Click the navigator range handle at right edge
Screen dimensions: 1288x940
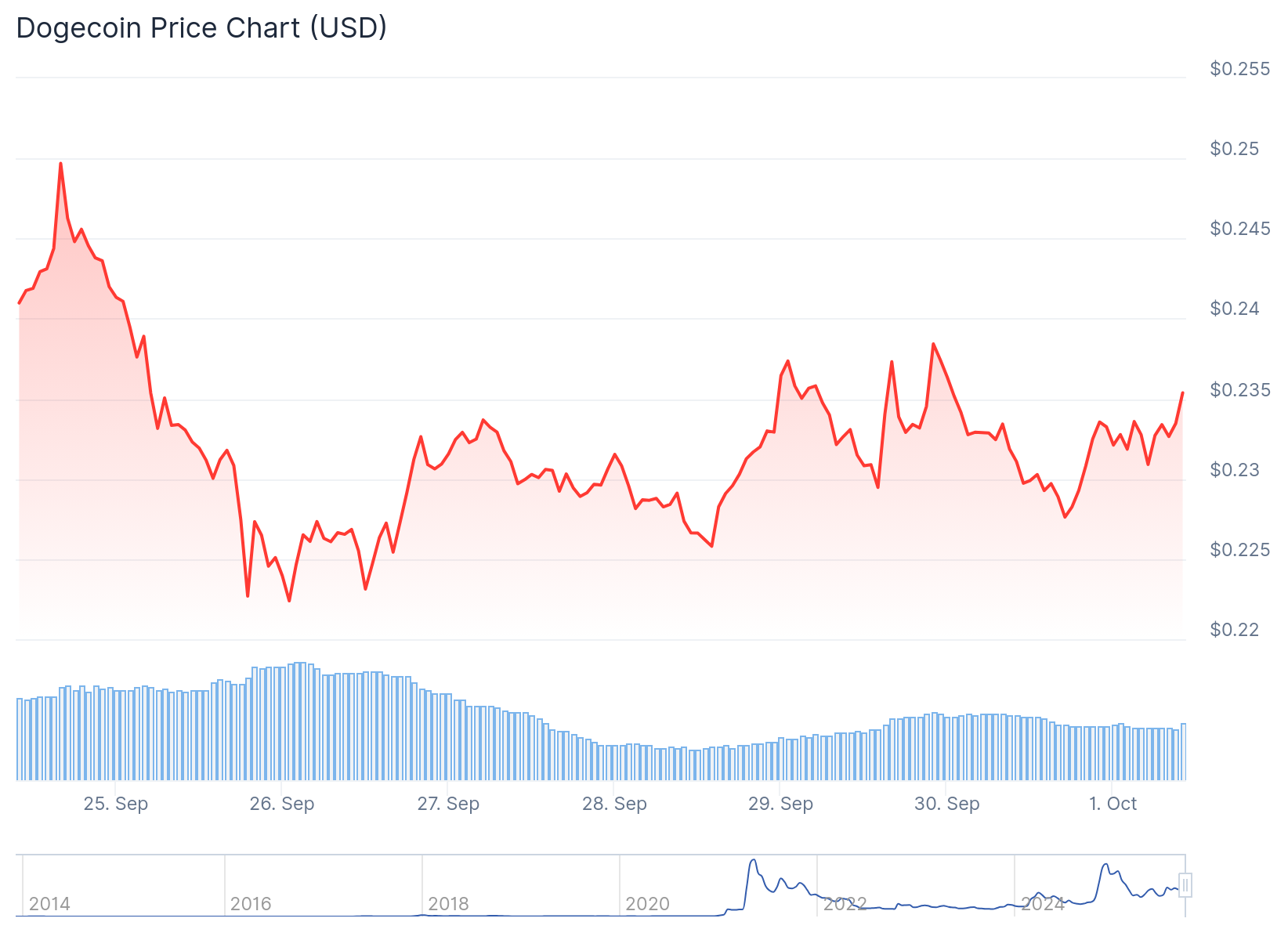(1185, 885)
